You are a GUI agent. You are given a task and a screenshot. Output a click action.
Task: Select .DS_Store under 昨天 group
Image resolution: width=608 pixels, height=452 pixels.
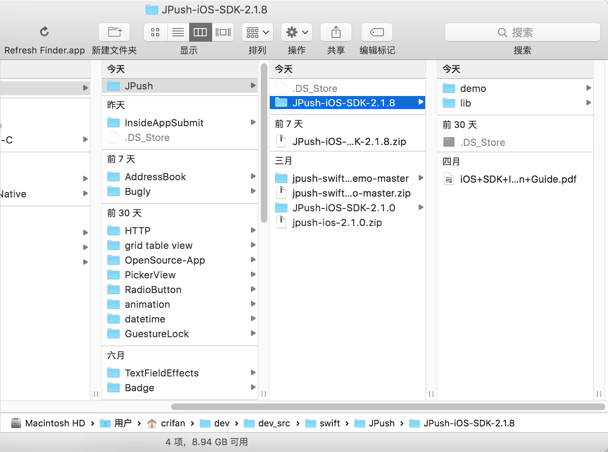point(180,138)
